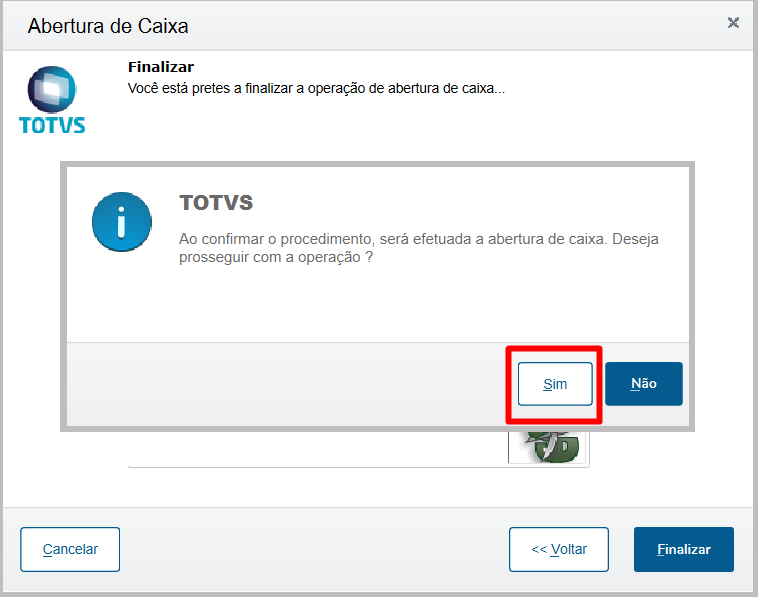758x601 pixels.
Task: Click the 'Você está pretes a finalizar' description
Action: (x=316, y=88)
